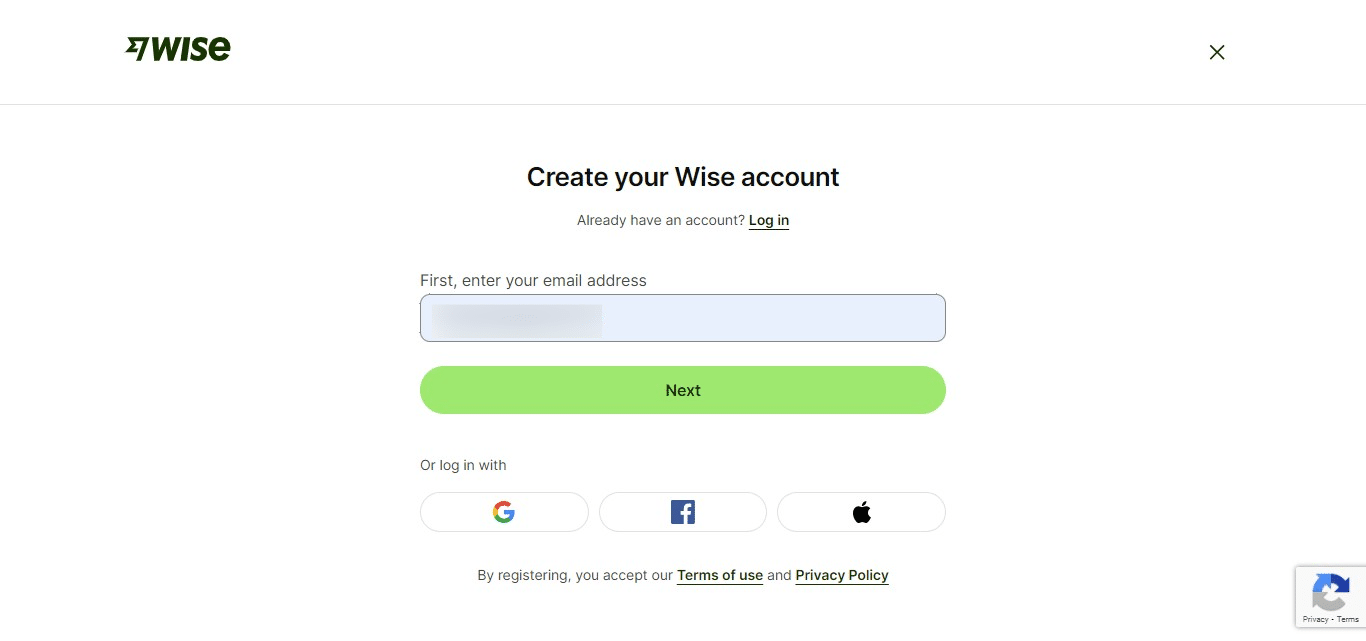This screenshot has width=1366, height=641.
Task: Click the Wise flag arrow symbol
Action: tap(136, 47)
